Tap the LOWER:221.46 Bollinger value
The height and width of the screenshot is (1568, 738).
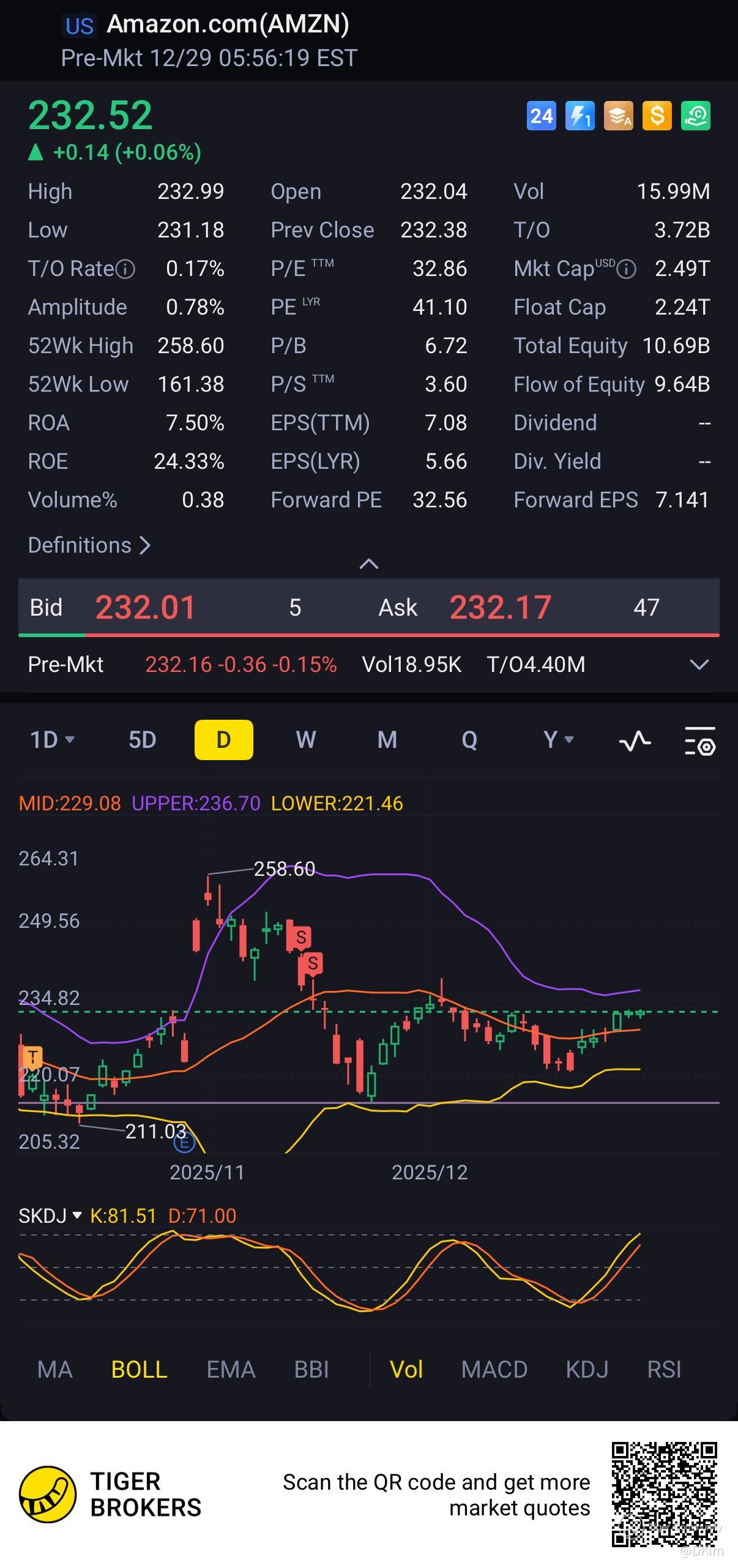337,804
